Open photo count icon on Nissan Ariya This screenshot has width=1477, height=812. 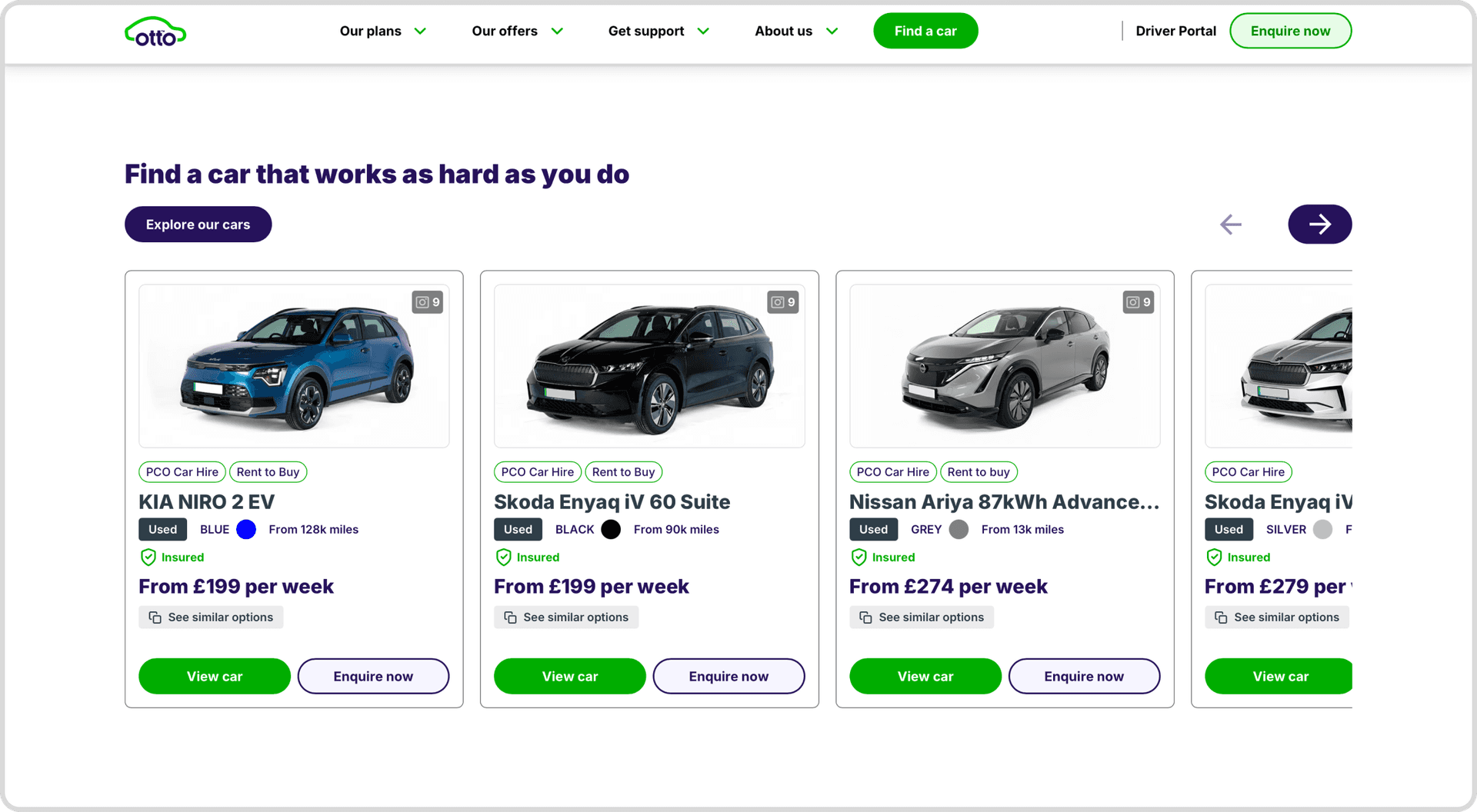tap(1139, 302)
